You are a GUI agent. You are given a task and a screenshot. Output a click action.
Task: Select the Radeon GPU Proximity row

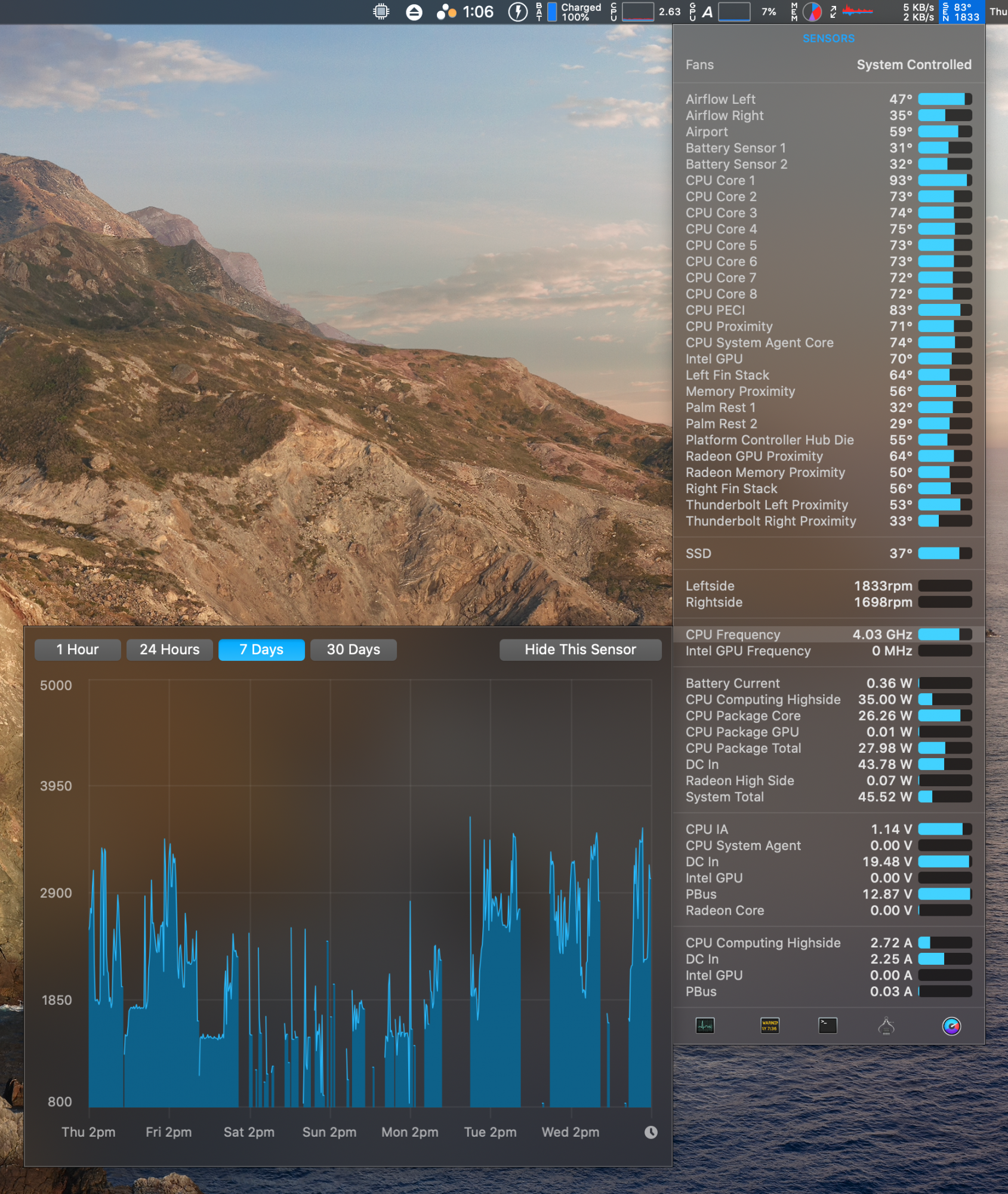(x=828, y=456)
